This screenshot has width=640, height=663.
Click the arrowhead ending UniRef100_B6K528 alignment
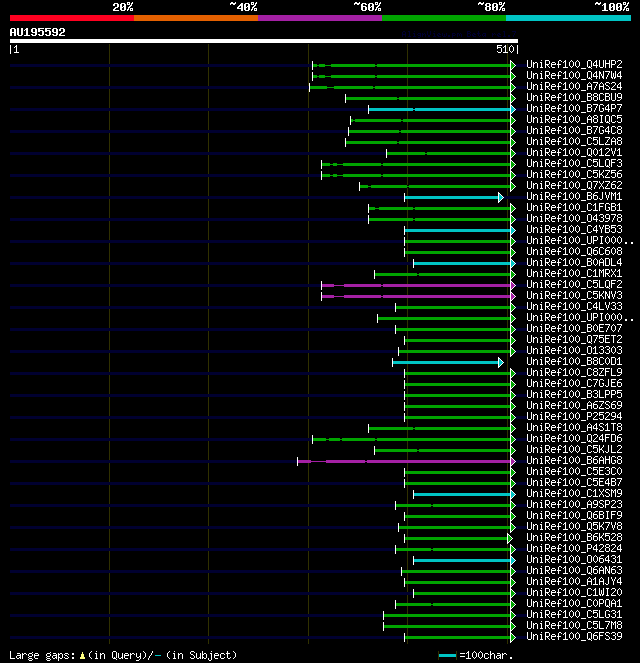point(510,538)
